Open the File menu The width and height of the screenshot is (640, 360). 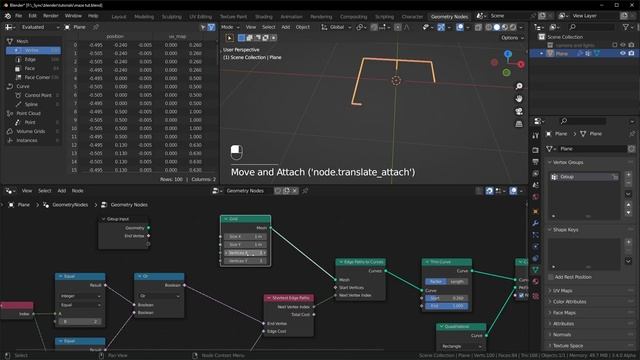18,16
